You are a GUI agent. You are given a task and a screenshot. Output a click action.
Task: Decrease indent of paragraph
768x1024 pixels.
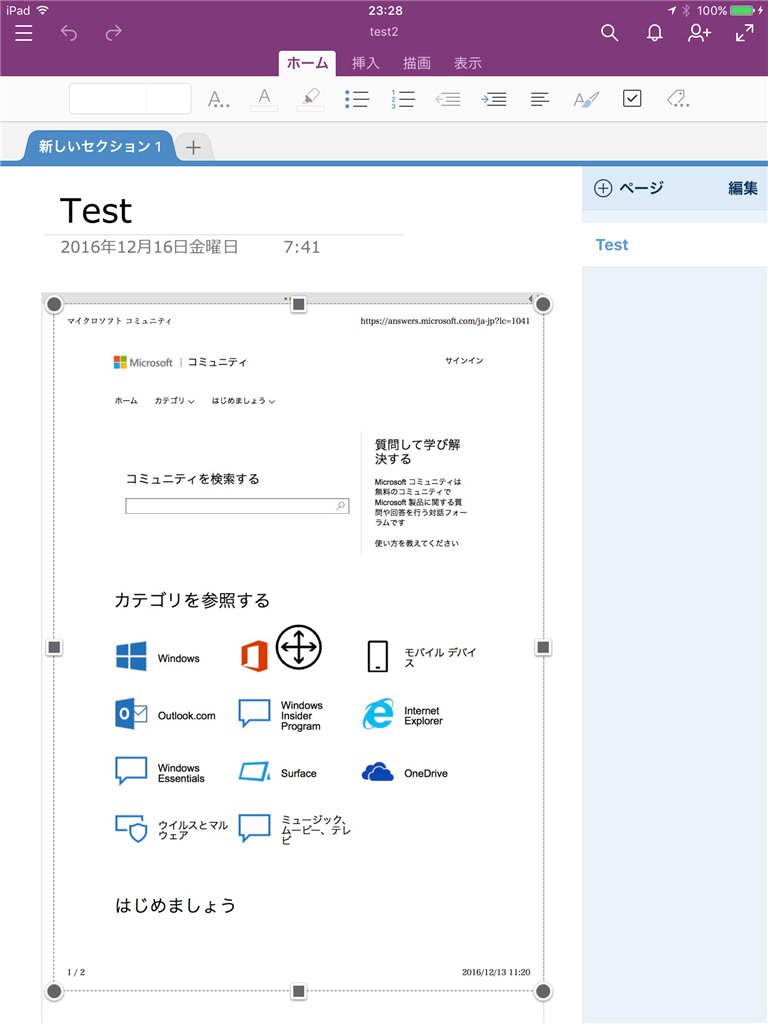tap(448, 99)
